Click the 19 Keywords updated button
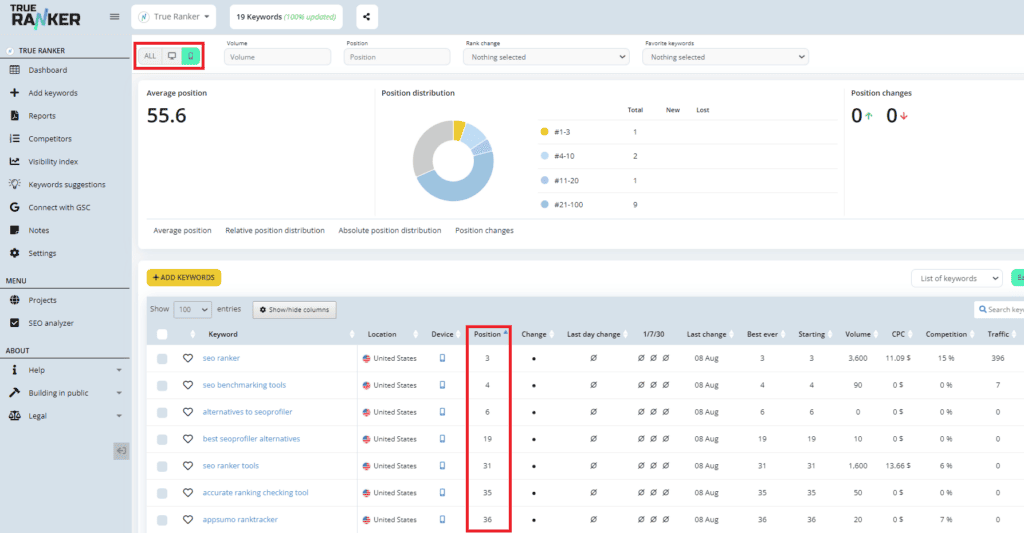This screenshot has width=1024, height=533. (286, 16)
